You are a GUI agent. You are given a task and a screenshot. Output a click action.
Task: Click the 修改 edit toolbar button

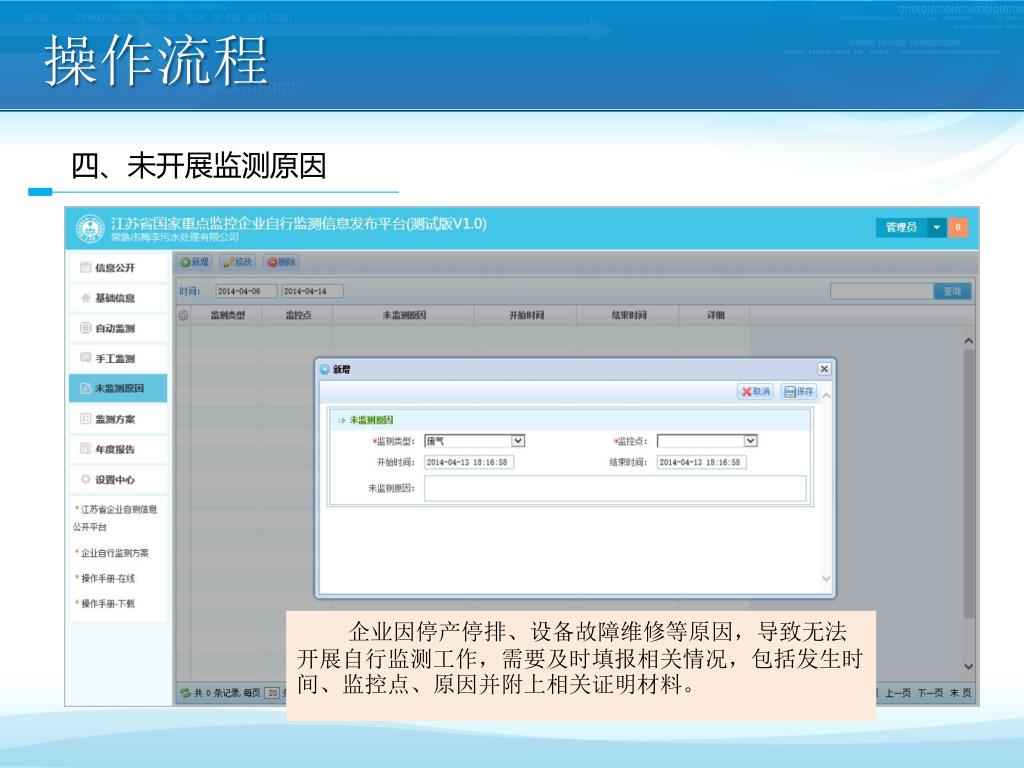pyautogui.click(x=238, y=262)
